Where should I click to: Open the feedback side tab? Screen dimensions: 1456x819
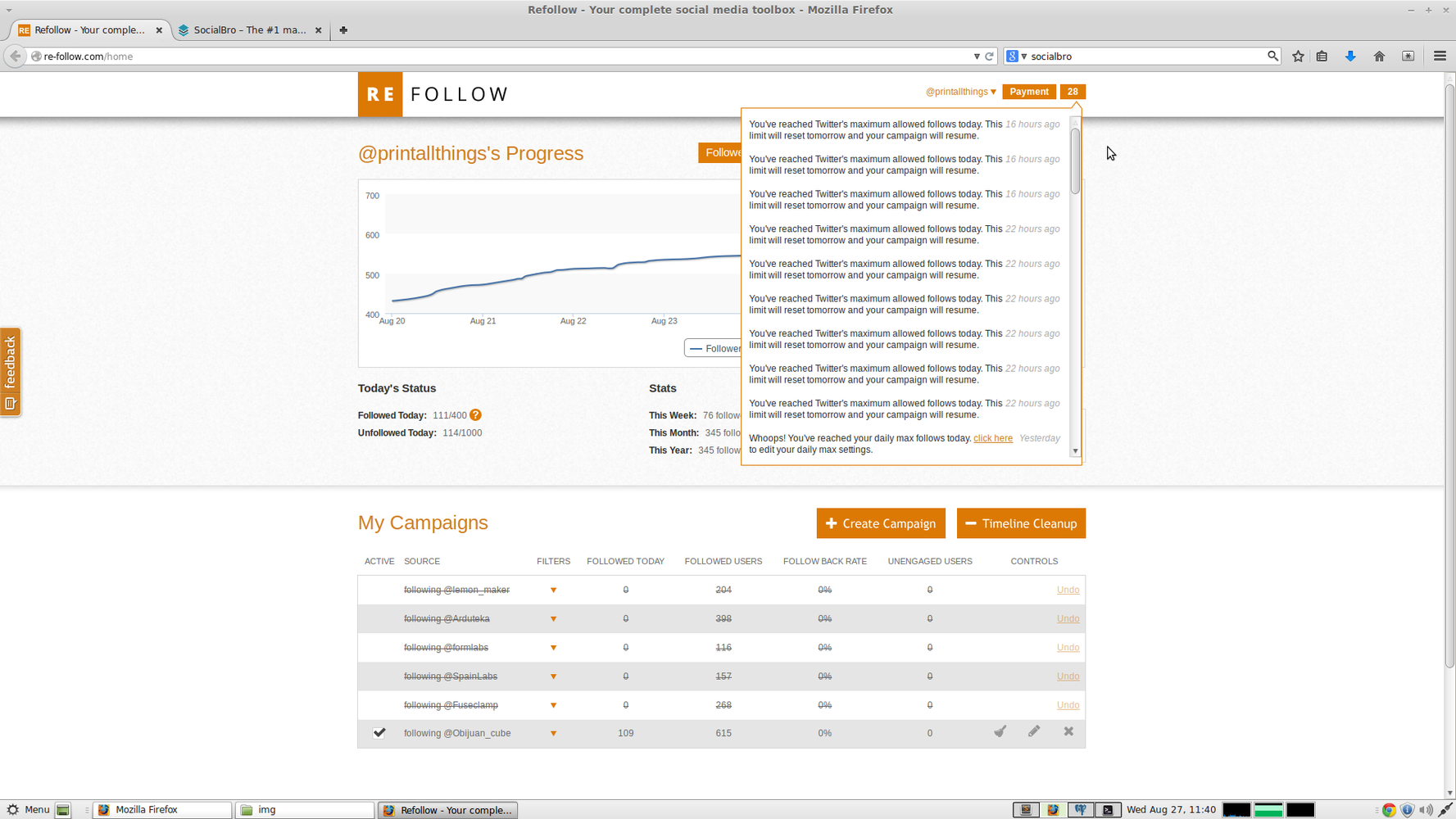click(10, 373)
